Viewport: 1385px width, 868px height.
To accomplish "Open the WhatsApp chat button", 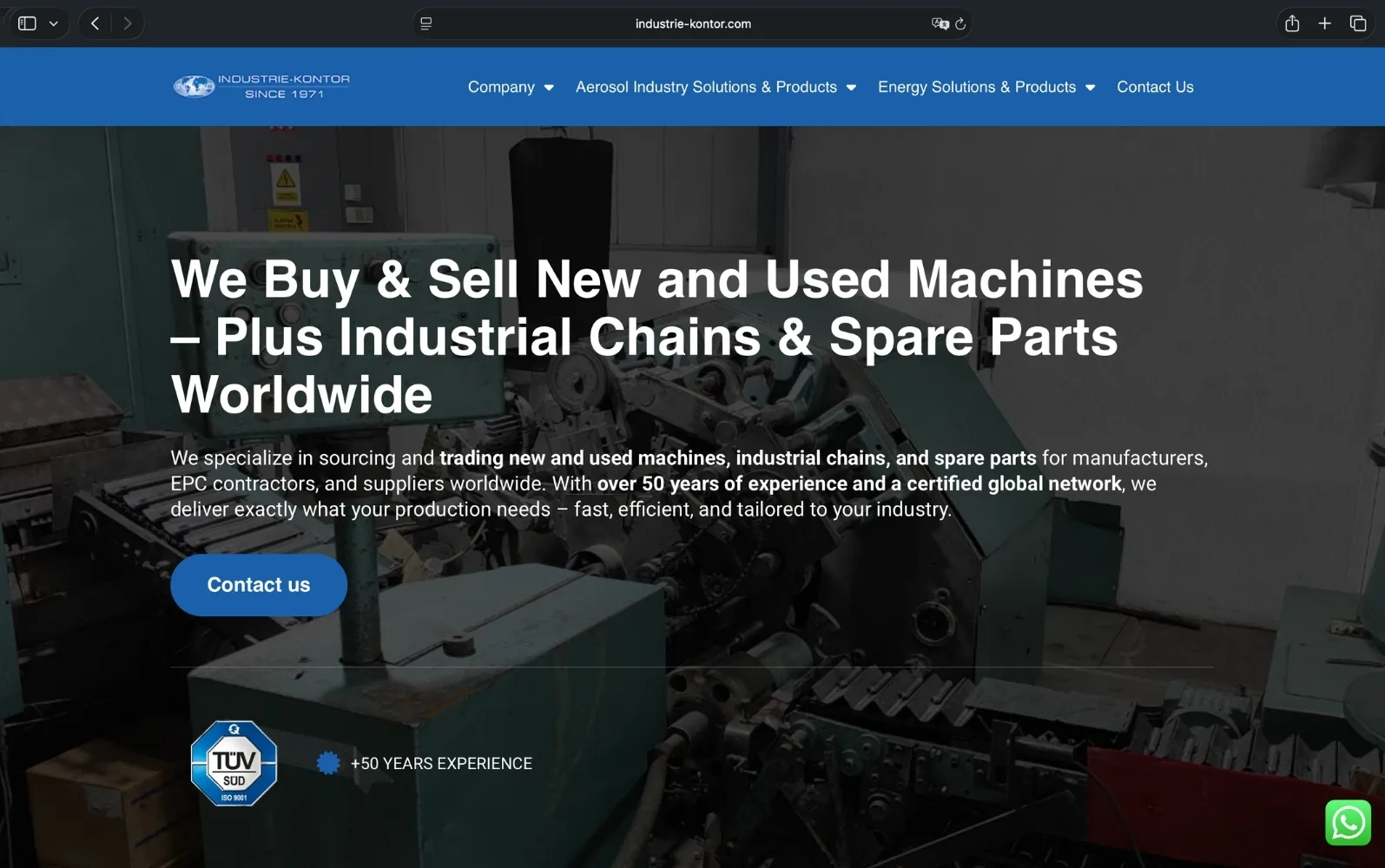I will click(1348, 823).
